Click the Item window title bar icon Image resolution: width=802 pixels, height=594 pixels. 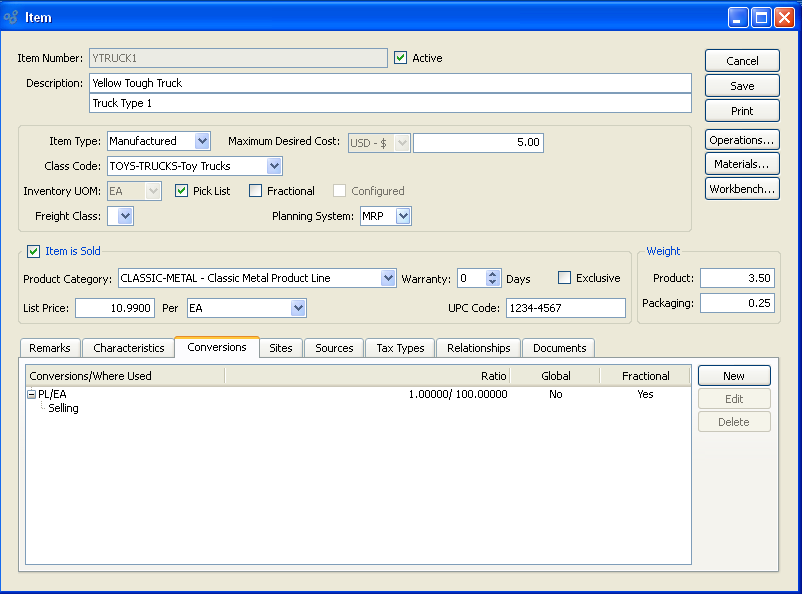point(12,17)
